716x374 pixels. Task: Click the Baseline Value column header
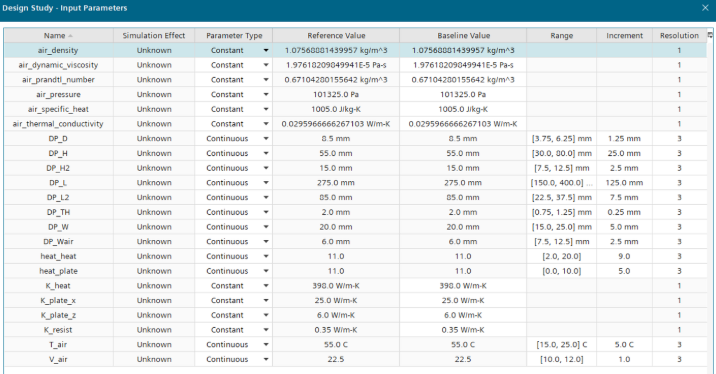click(463, 36)
